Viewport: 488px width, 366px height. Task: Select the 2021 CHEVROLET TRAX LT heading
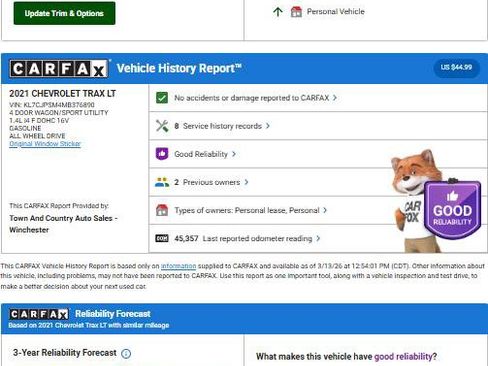point(62,94)
